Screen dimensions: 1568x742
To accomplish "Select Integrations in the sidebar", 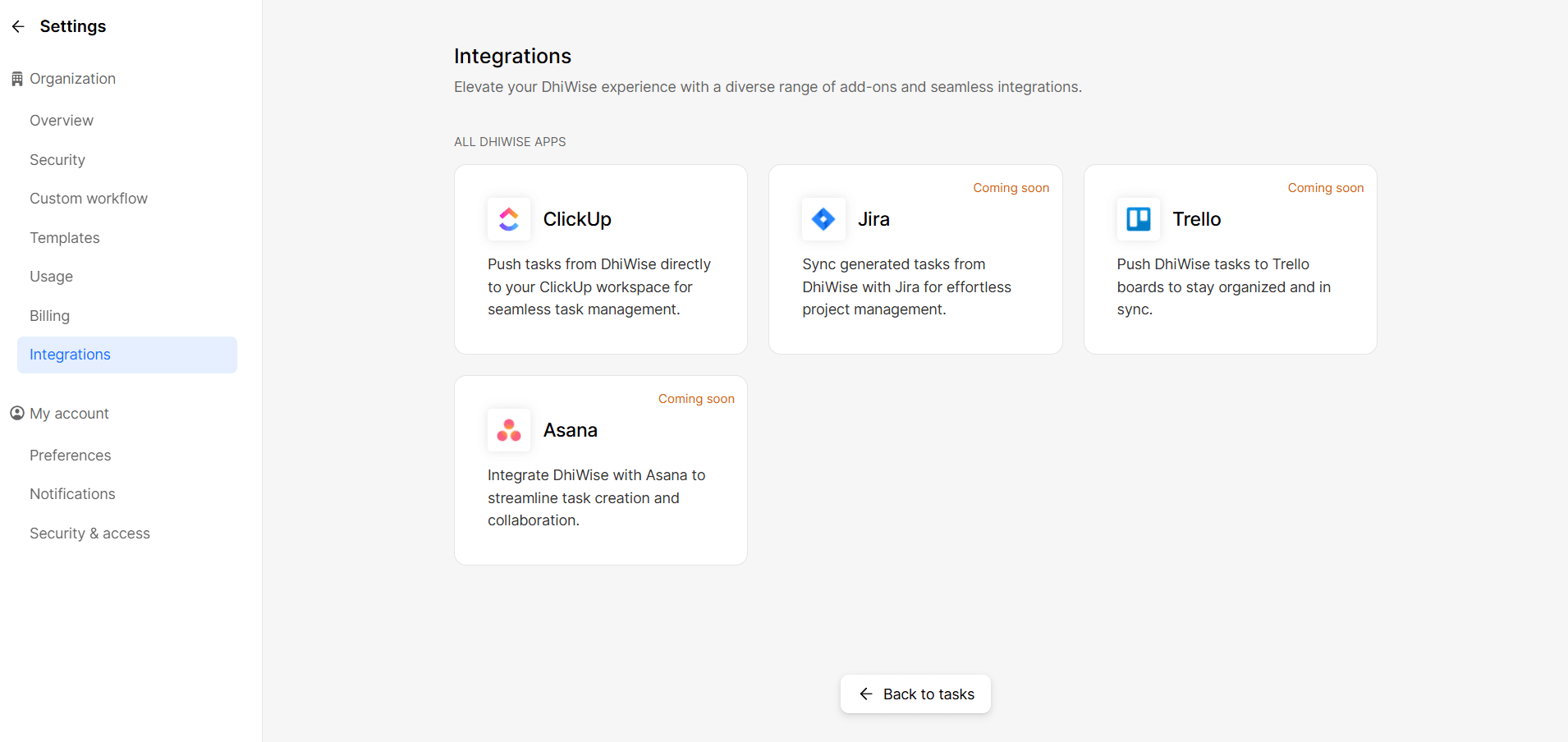I will 127,355.
